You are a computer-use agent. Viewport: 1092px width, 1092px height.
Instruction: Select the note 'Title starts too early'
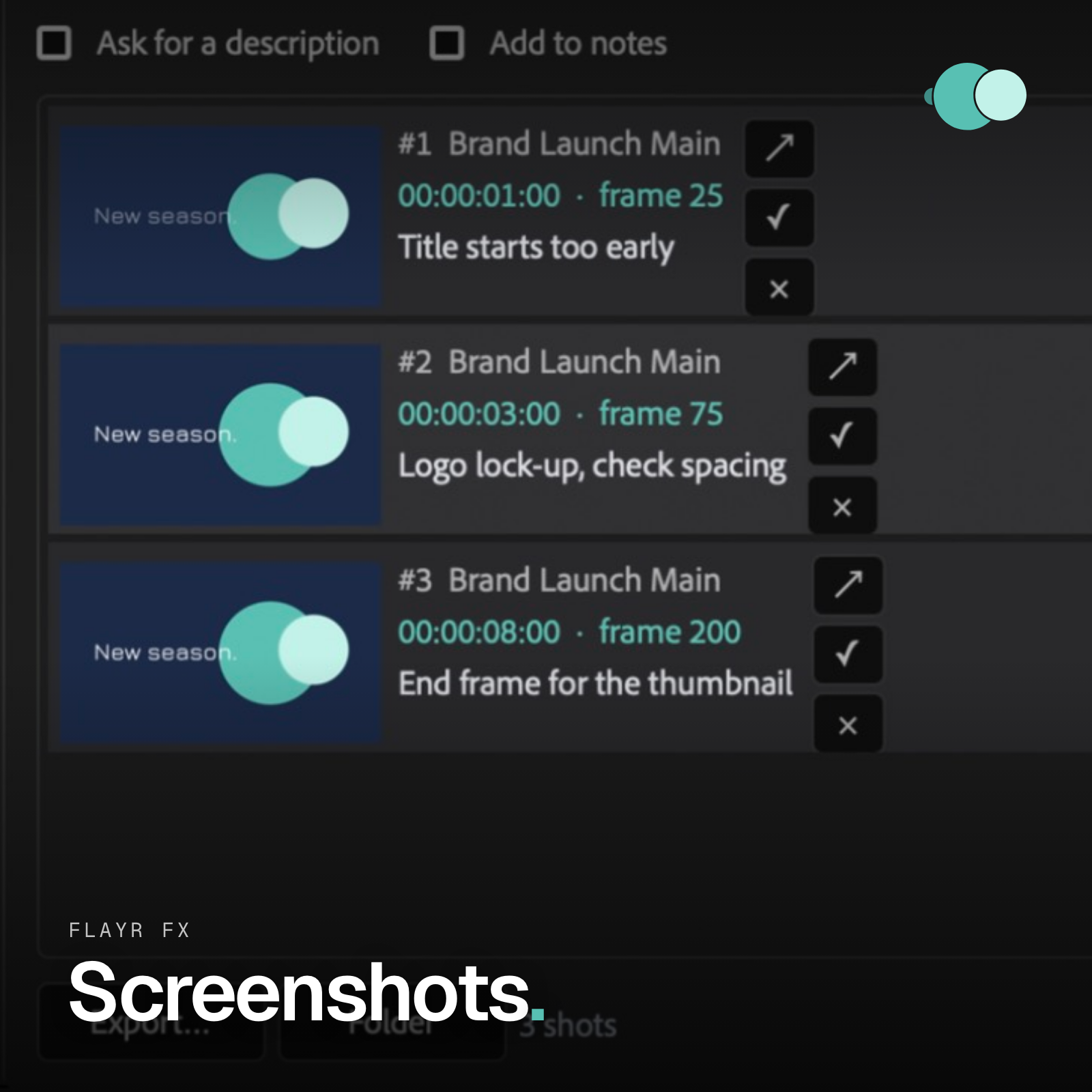point(536,248)
